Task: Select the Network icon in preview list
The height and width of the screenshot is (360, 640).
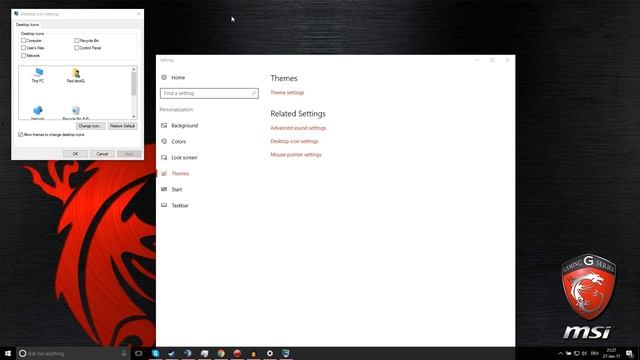Action: 38,113
